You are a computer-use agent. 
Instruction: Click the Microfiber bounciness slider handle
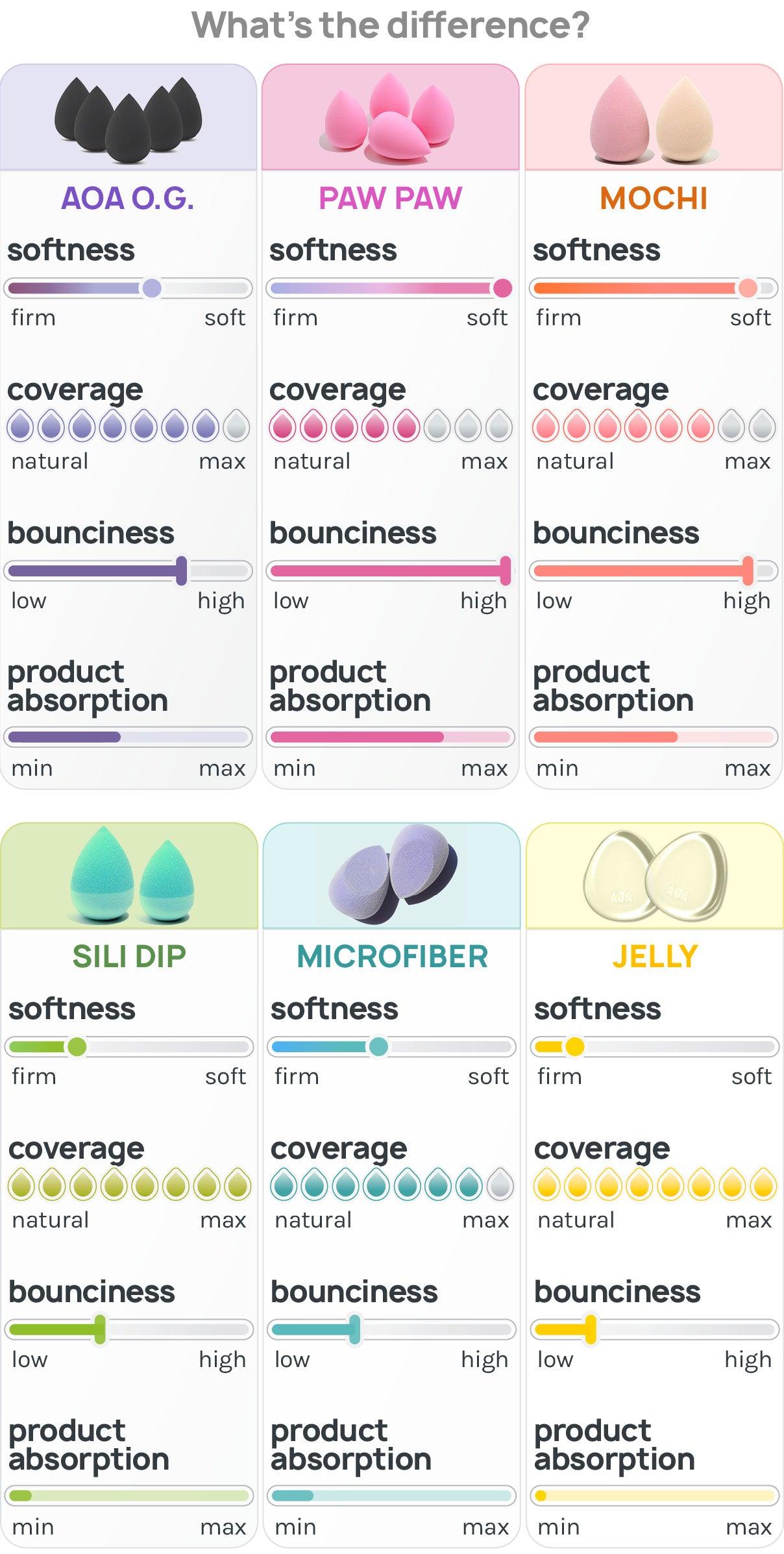pyautogui.click(x=354, y=1329)
